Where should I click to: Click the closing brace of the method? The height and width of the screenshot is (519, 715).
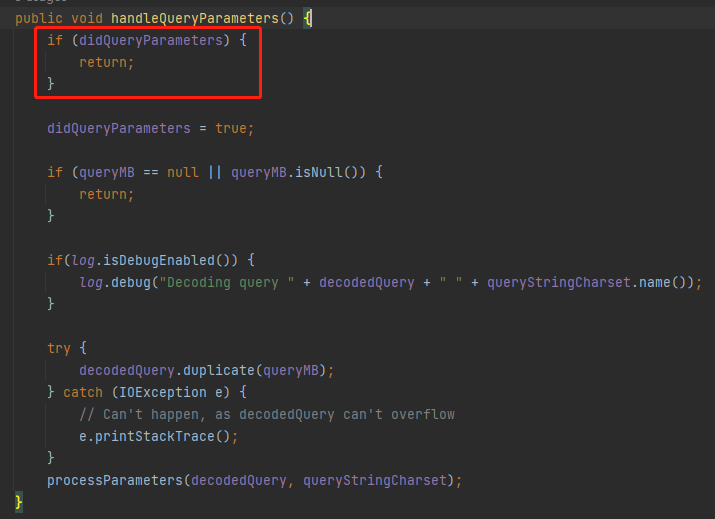[x=19, y=503]
